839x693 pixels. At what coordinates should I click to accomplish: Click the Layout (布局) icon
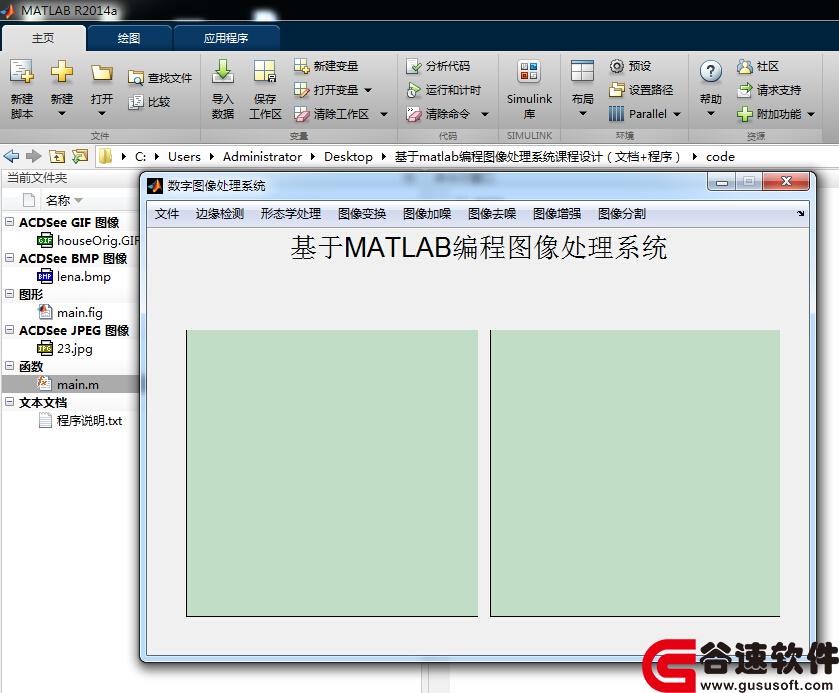582,71
